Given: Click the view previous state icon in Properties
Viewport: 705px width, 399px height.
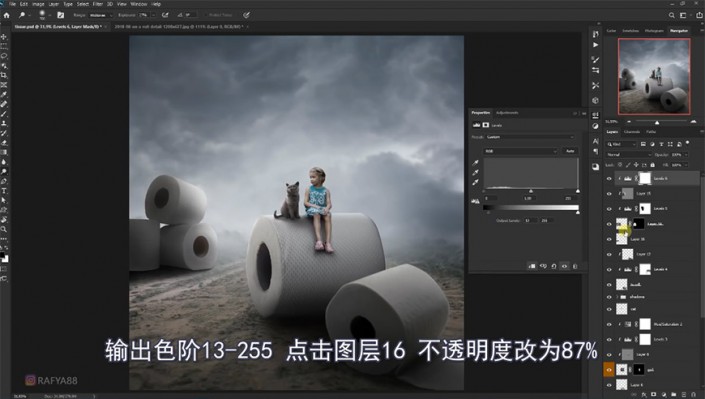Looking at the screenshot, I should tap(543, 266).
